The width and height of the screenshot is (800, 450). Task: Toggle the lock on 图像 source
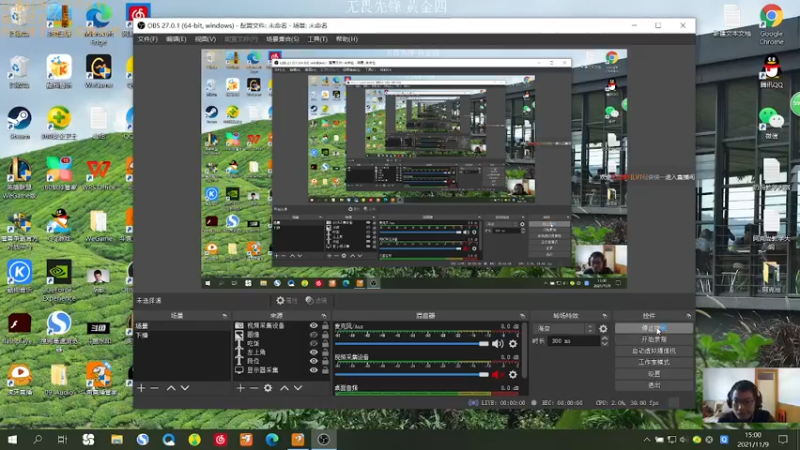pos(325,335)
